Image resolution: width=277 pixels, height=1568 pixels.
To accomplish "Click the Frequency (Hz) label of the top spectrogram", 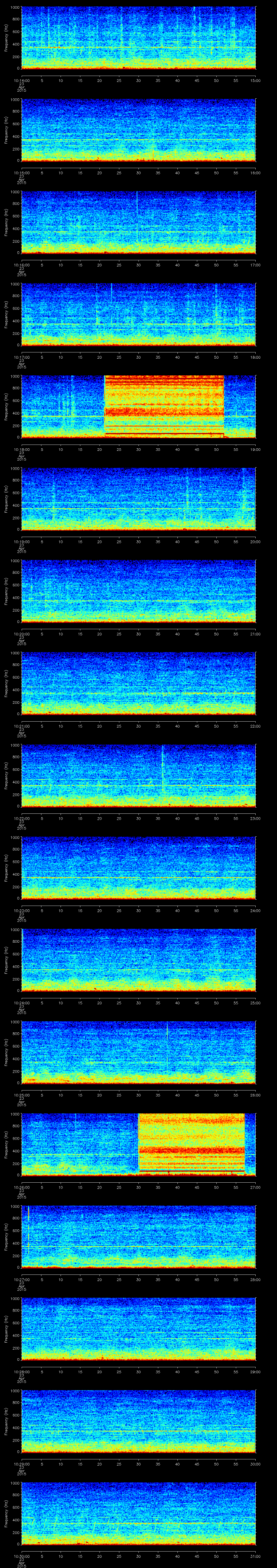I will click(6, 38).
